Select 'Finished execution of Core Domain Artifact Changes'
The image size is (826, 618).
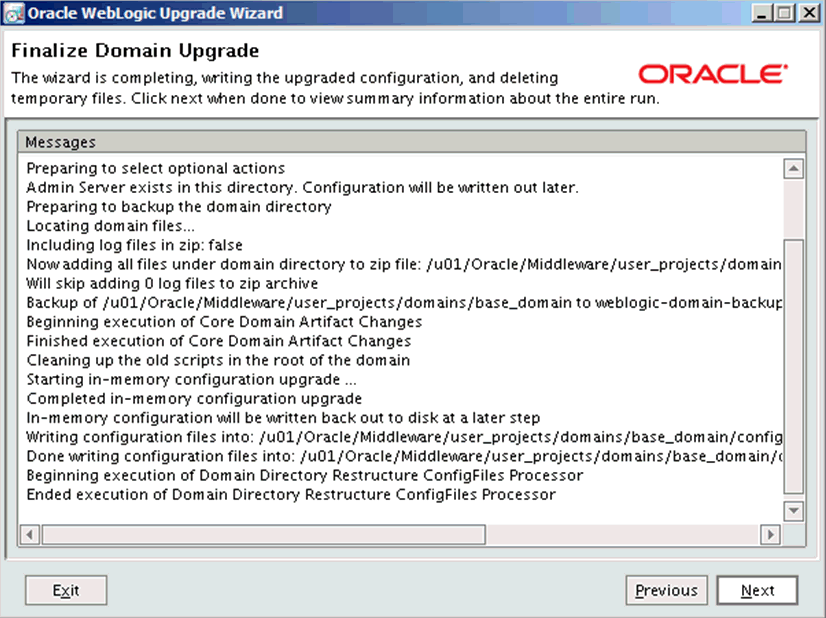[x=219, y=341]
